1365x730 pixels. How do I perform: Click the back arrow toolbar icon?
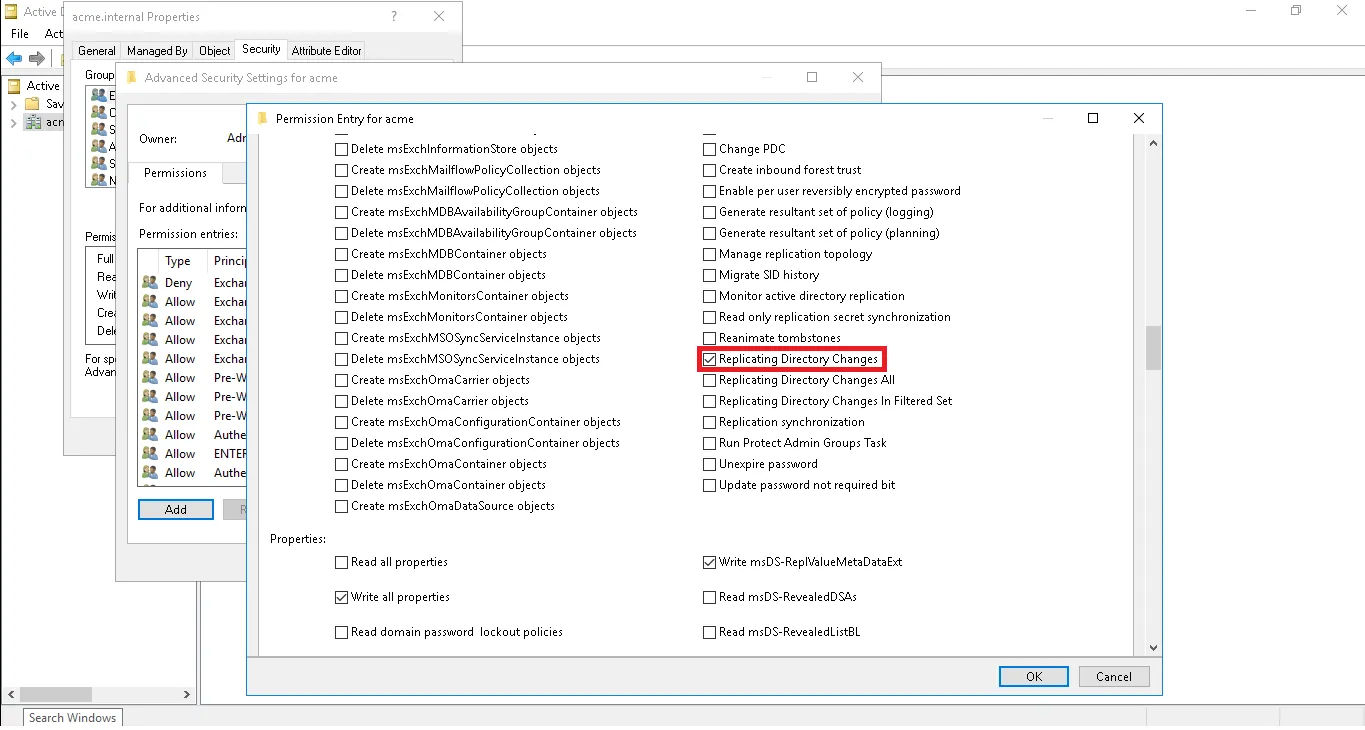coord(14,59)
